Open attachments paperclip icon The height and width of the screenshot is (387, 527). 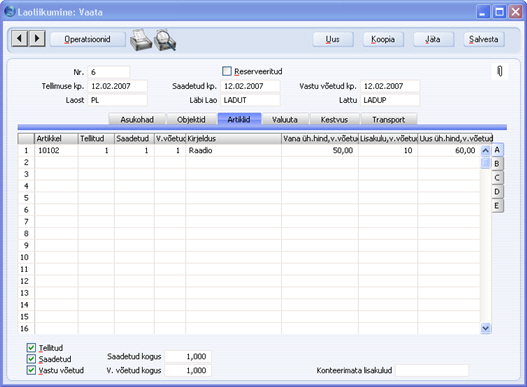[500, 71]
